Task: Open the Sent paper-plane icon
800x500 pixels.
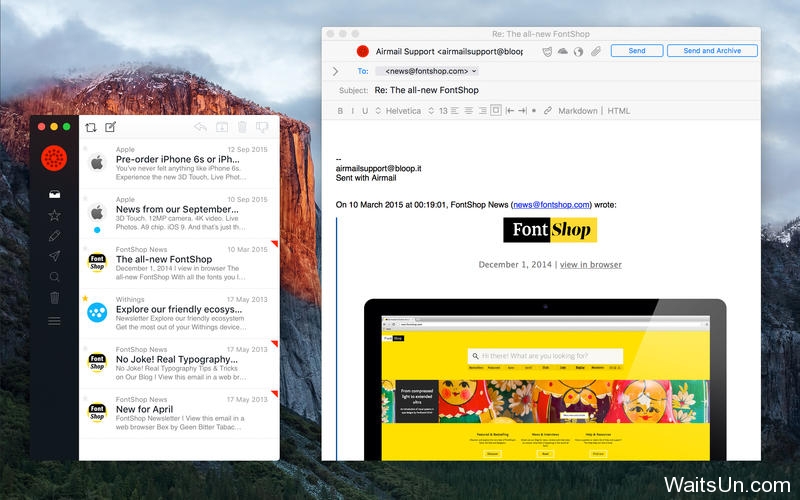Action: click(55, 256)
